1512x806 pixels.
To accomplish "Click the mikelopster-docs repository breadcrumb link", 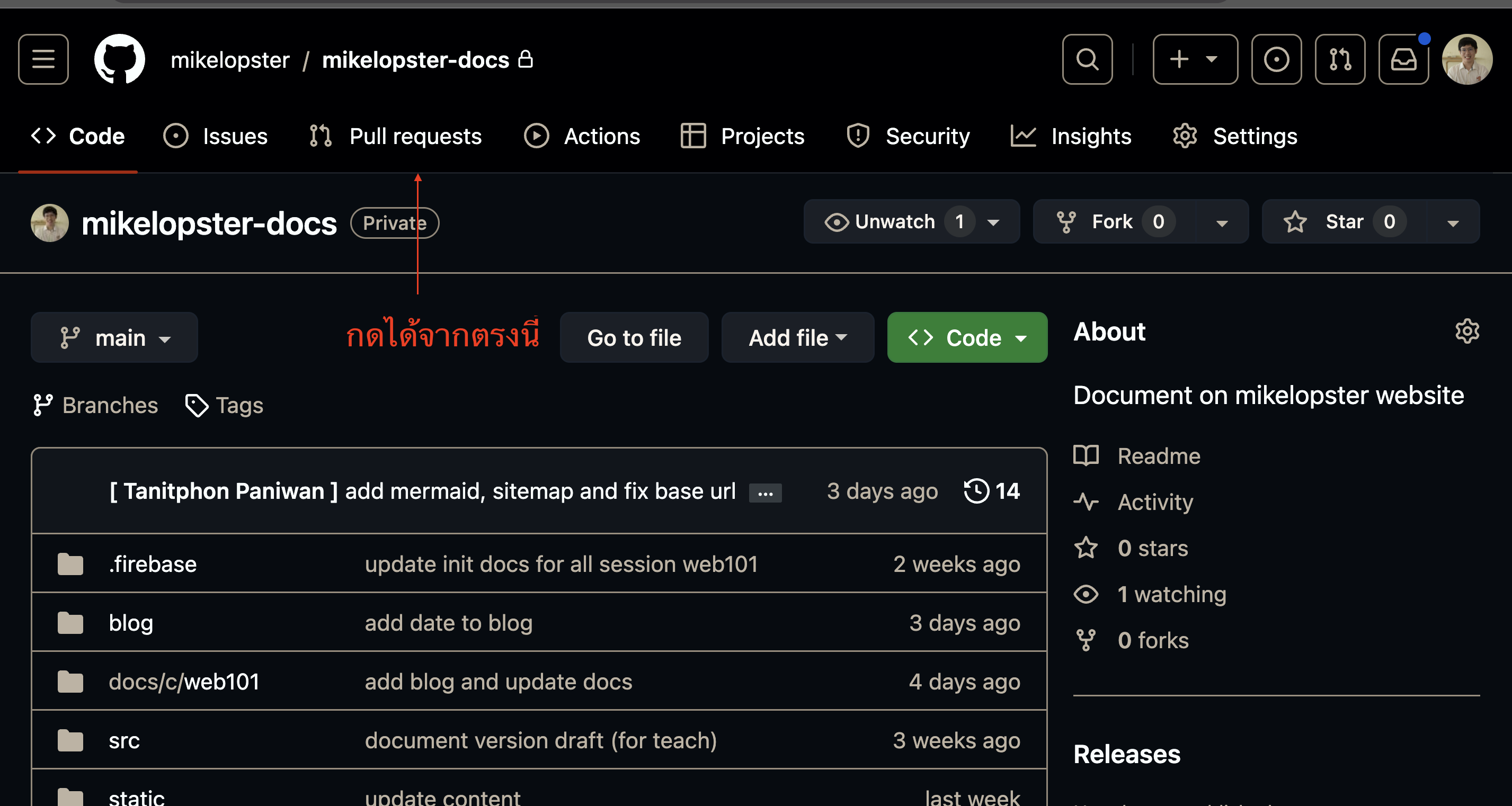I will (x=415, y=60).
